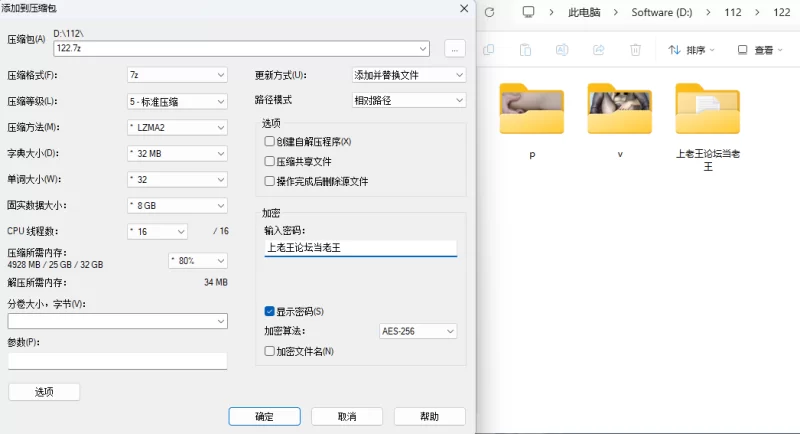Viewport: 800px width, 434px height.
Task: Click the 帮助 button
Action: click(x=430, y=416)
